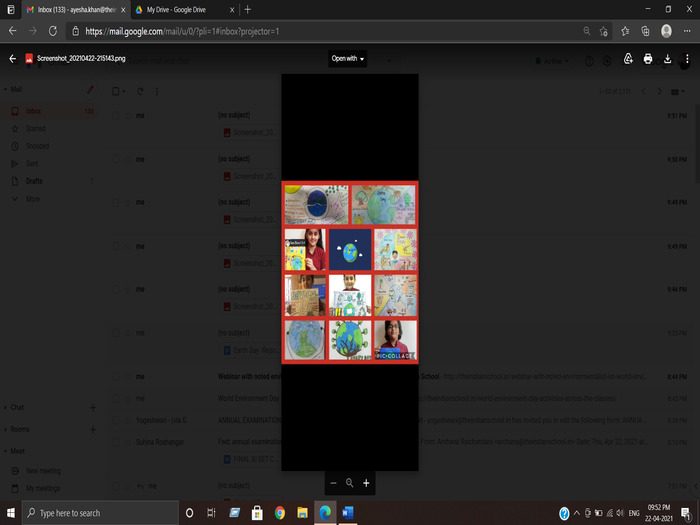Viewport: 700px width, 525px height.
Task: Open the Webinar email row
Action: tap(402, 377)
